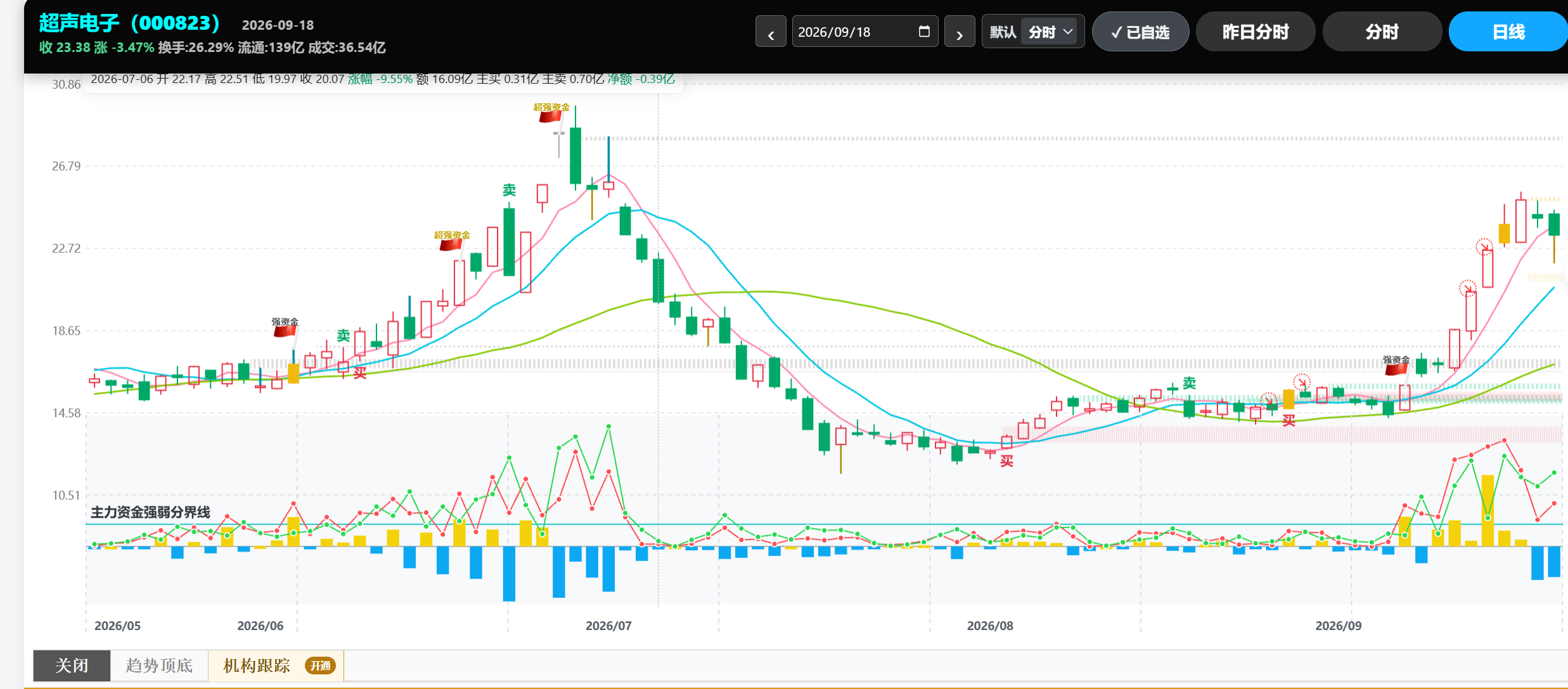1568x689 pixels.
Task: Click the 净额 -0.39亿 value in tooltip
Action: click(641, 79)
